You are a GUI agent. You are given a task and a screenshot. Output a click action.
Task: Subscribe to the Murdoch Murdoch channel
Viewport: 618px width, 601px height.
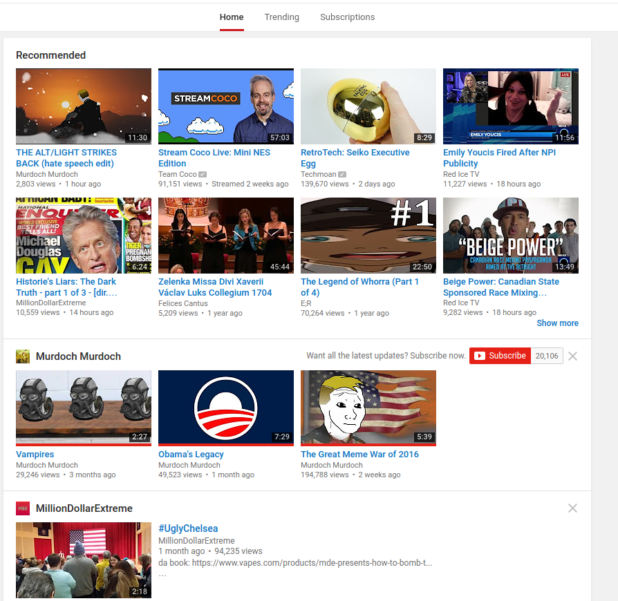[500, 355]
